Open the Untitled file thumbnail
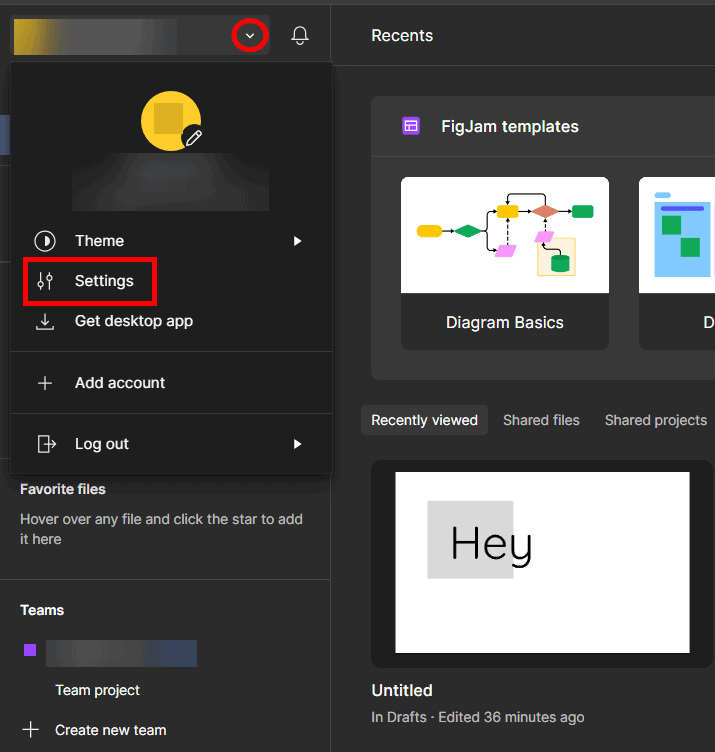The image size is (715, 752). [542, 562]
